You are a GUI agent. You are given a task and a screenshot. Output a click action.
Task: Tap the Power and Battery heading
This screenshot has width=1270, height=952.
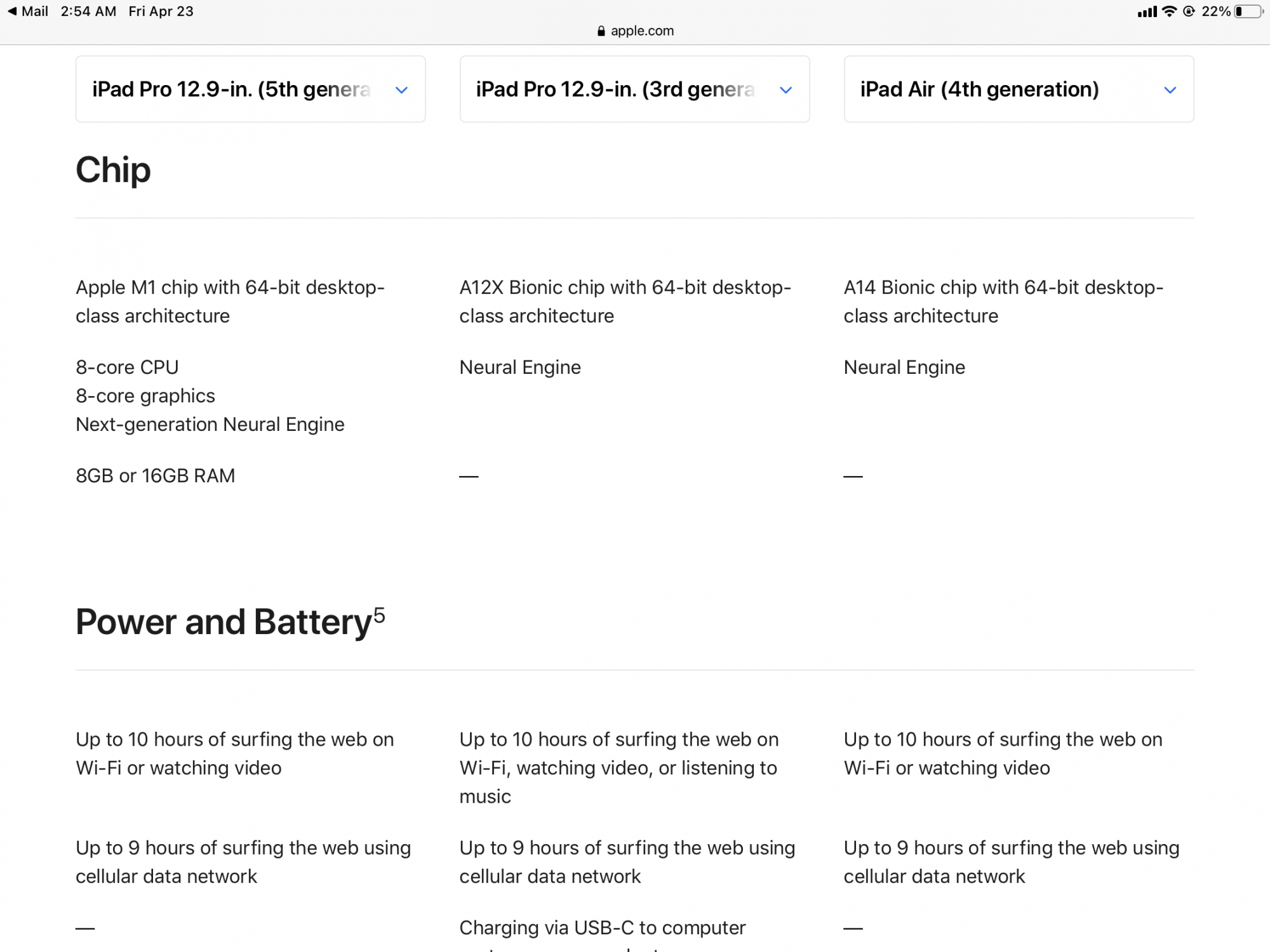[x=224, y=622]
